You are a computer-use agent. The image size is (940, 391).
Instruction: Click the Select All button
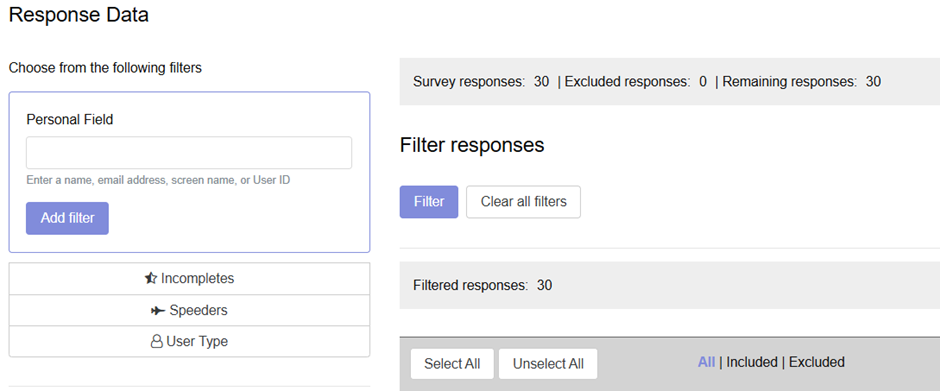coord(452,364)
